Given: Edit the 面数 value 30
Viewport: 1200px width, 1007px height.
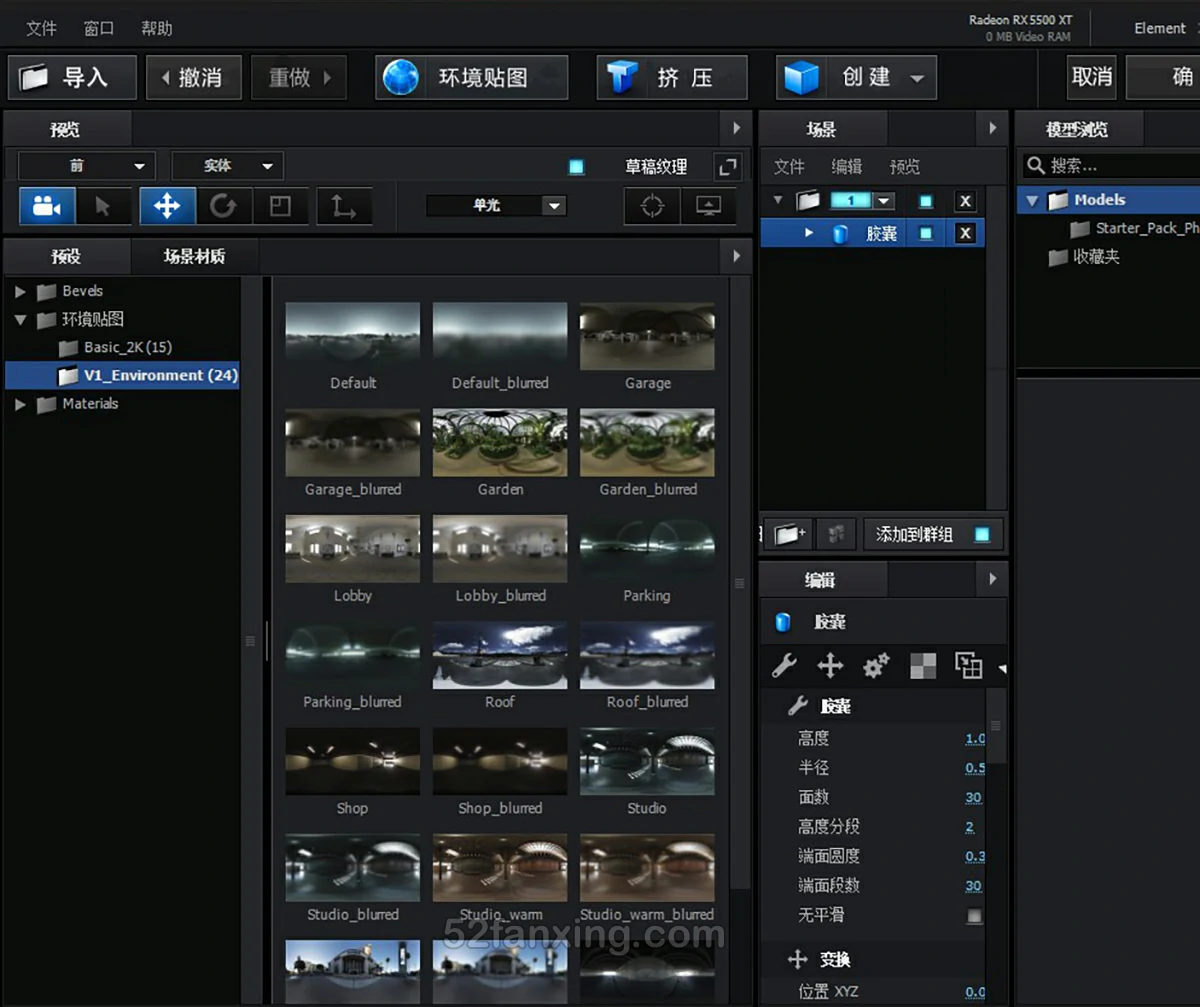Looking at the screenshot, I should coord(973,798).
